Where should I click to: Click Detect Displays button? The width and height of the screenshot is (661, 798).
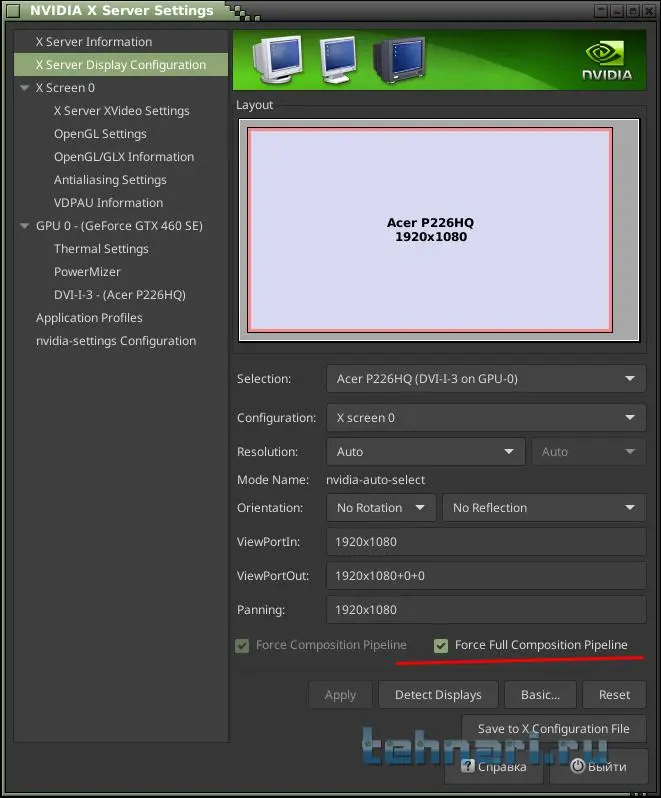click(x=438, y=695)
